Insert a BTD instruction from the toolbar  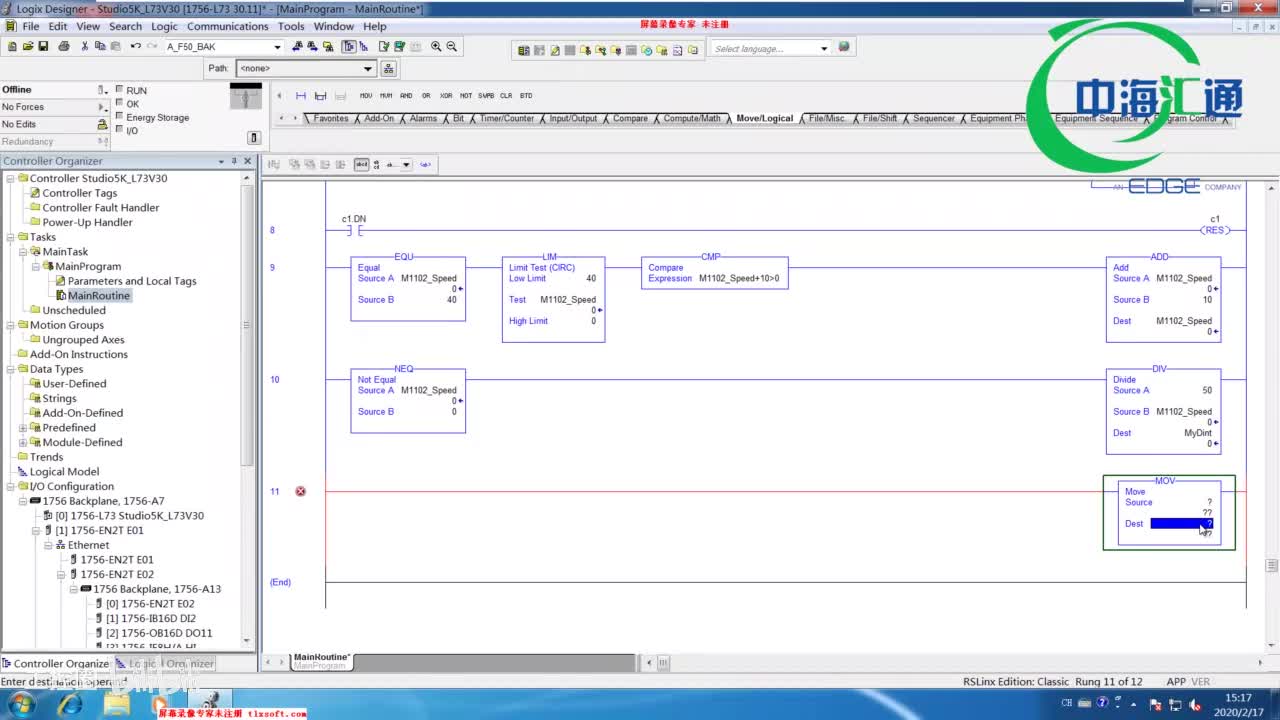point(526,96)
